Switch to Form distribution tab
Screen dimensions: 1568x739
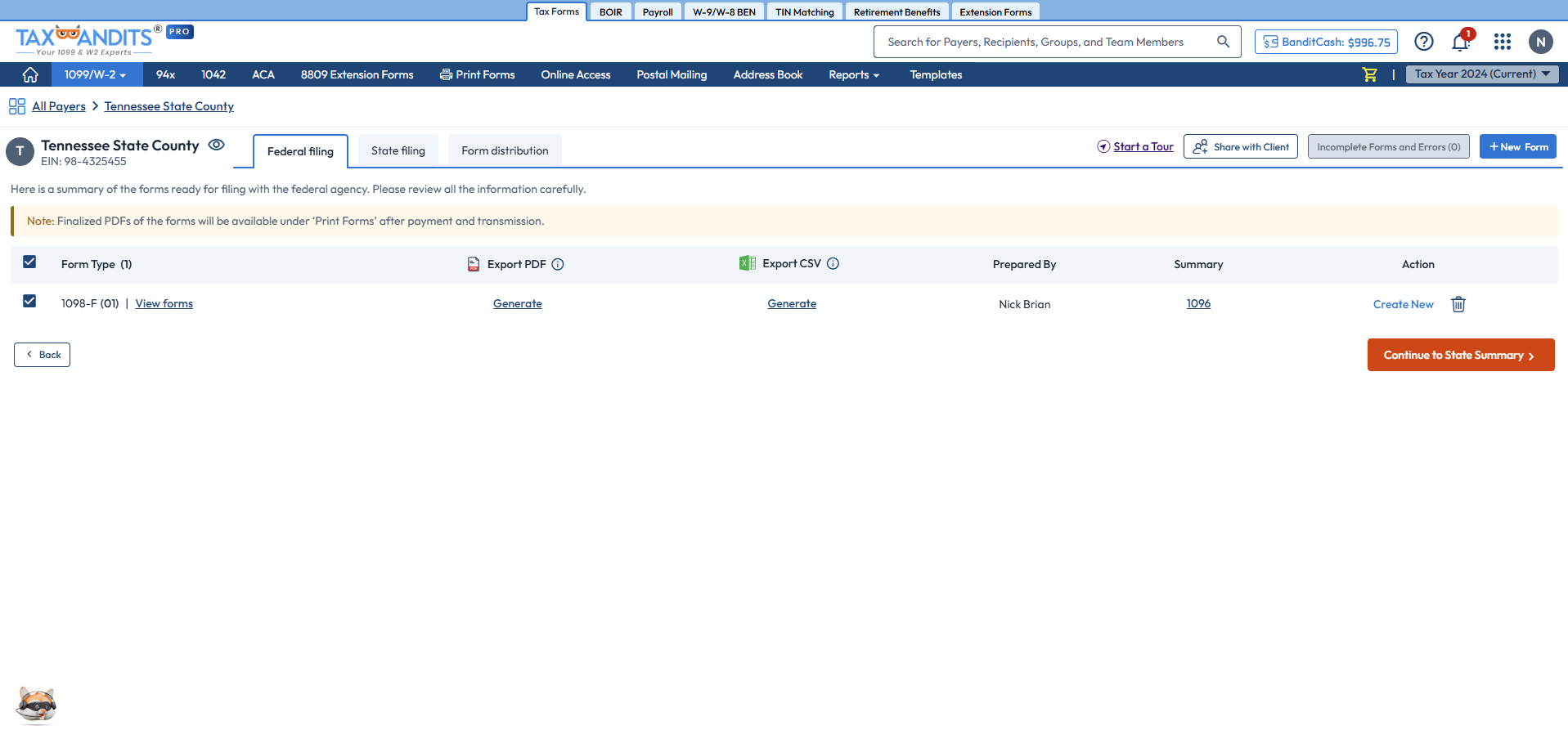505,150
